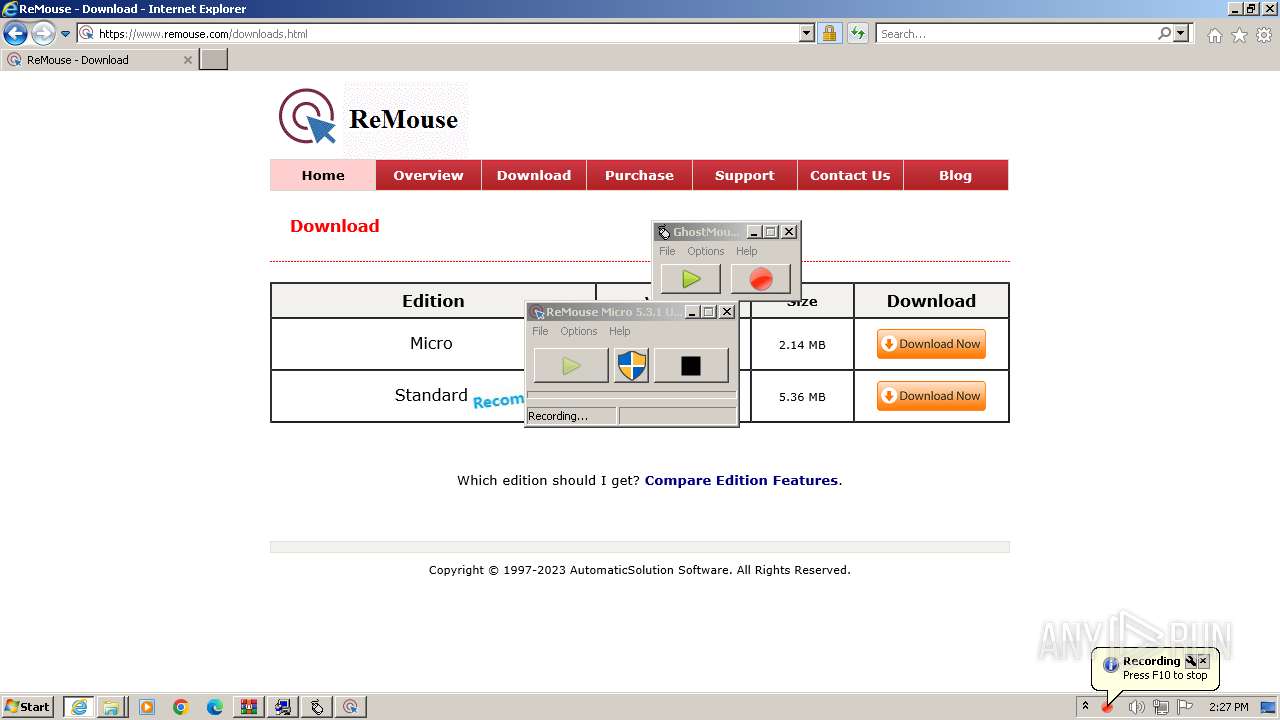Open the search provider dropdown arrow

pyautogui.click(x=1182, y=34)
